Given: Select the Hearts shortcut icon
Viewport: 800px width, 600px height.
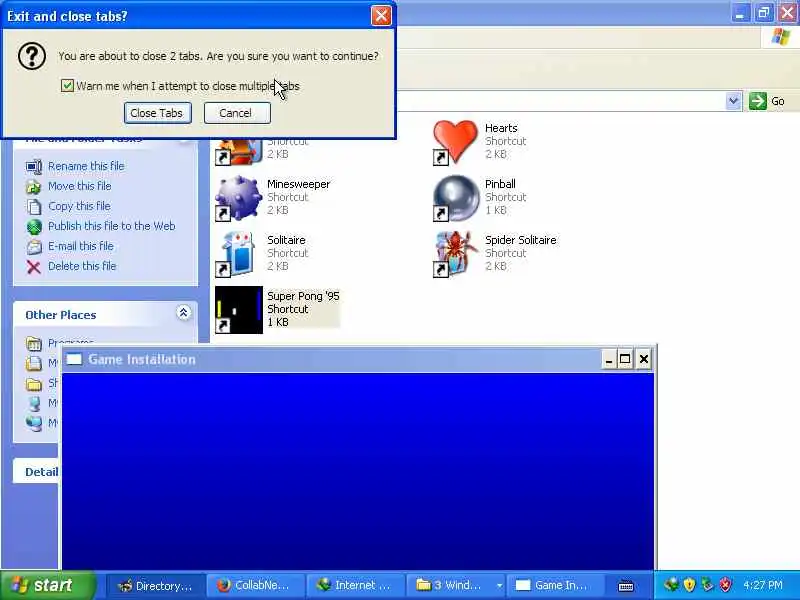Looking at the screenshot, I should [x=455, y=142].
